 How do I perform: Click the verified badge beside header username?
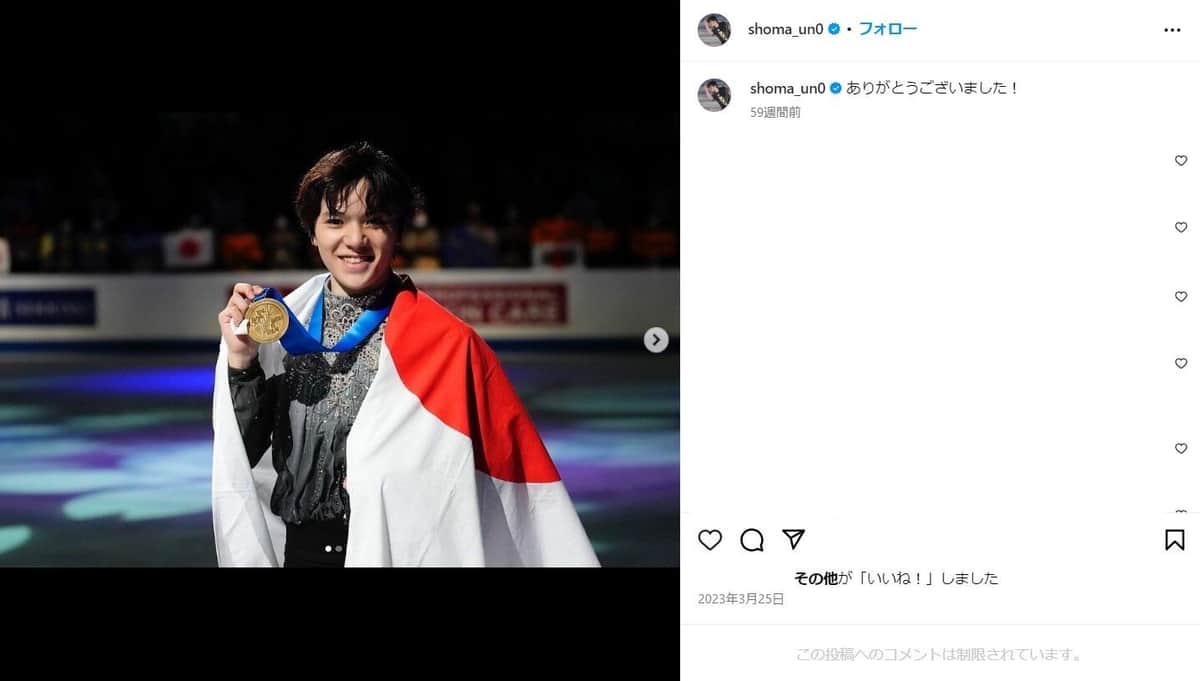834,29
